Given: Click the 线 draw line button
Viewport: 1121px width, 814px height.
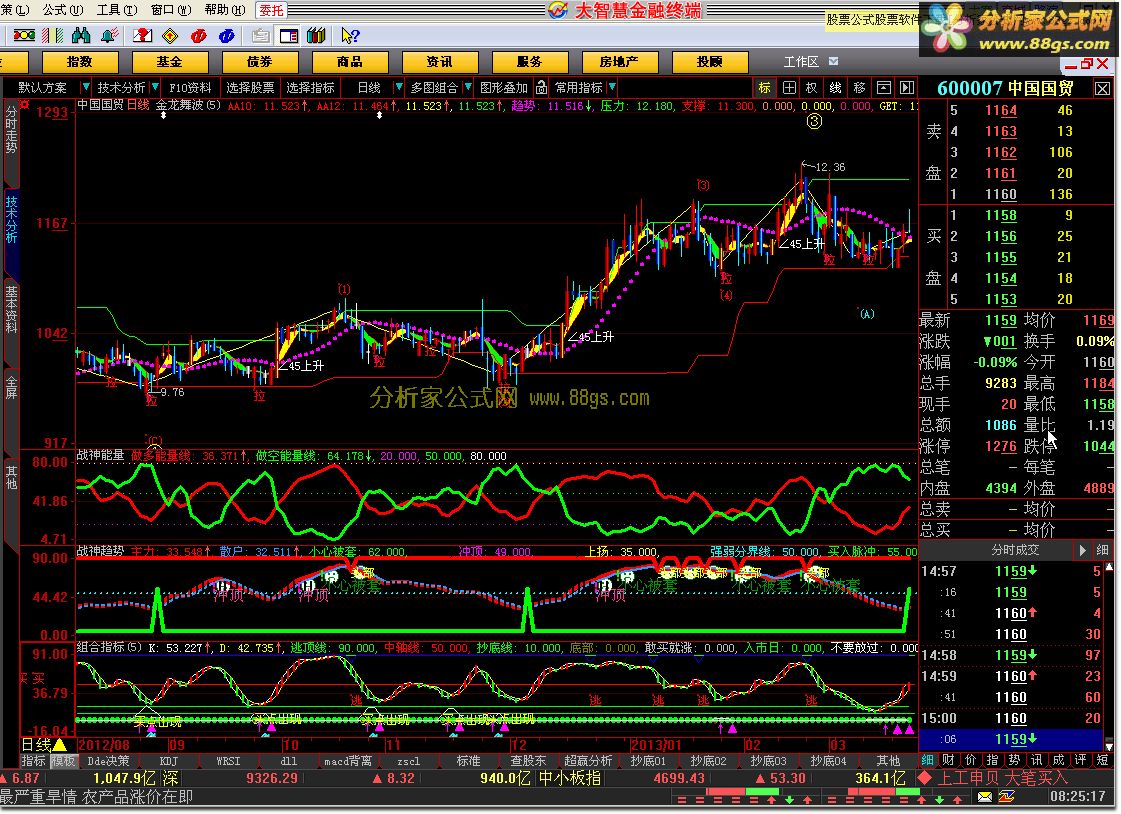Looking at the screenshot, I should click(836, 87).
